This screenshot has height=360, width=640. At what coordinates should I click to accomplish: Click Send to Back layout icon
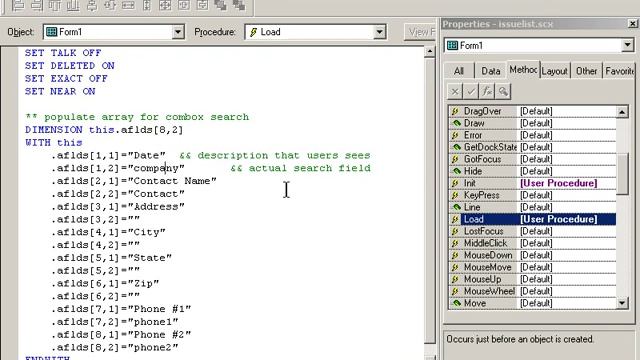239,5
